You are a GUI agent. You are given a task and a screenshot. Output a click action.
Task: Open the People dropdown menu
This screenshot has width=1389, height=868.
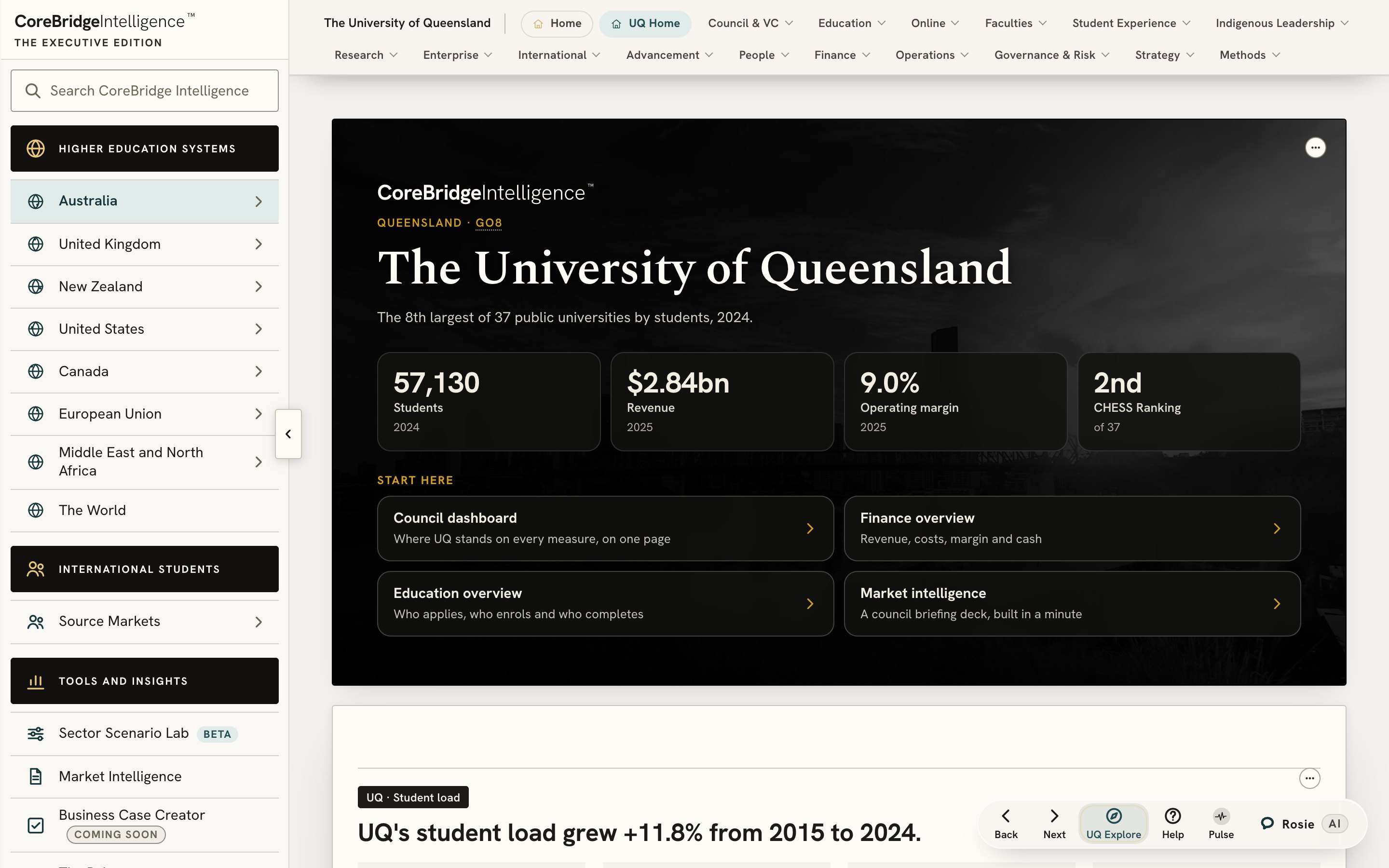[764, 55]
